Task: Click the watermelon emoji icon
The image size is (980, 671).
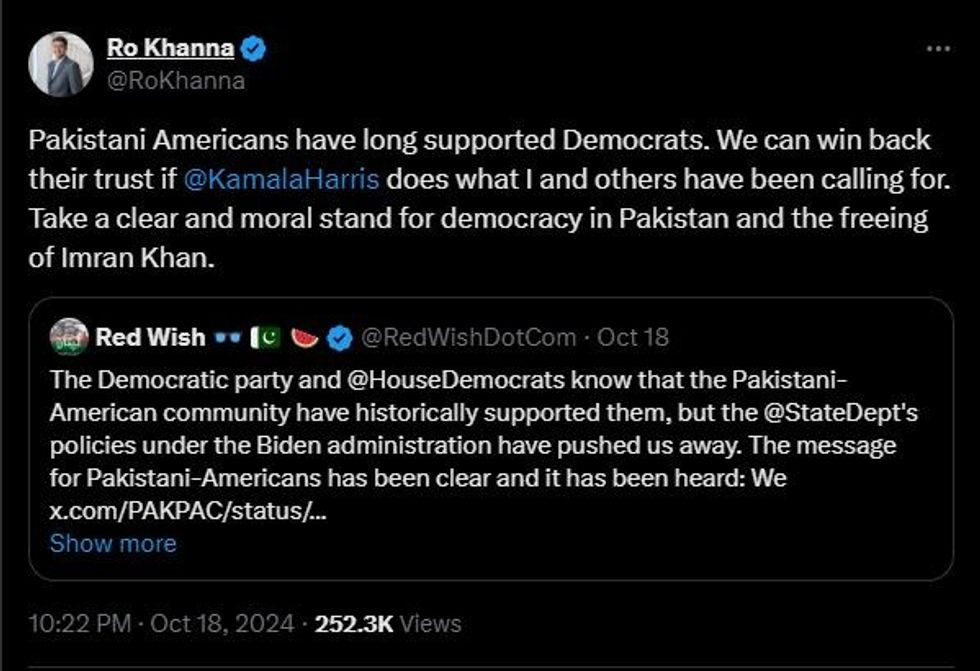Action: [305, 338]
